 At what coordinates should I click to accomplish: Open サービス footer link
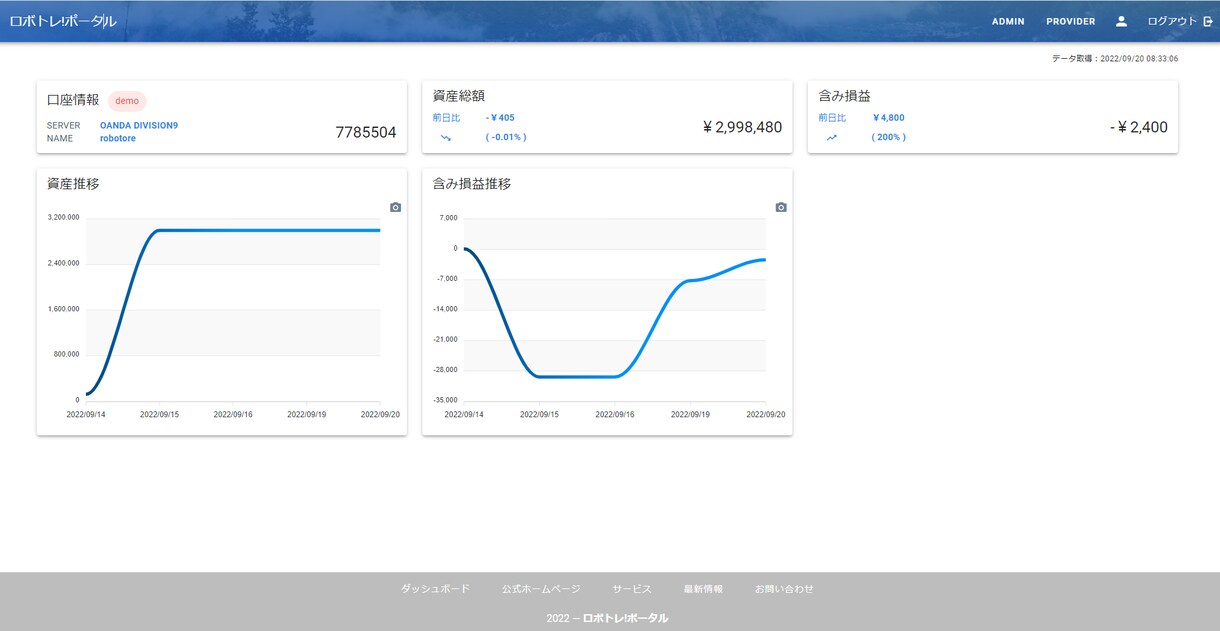click(632, 589)
